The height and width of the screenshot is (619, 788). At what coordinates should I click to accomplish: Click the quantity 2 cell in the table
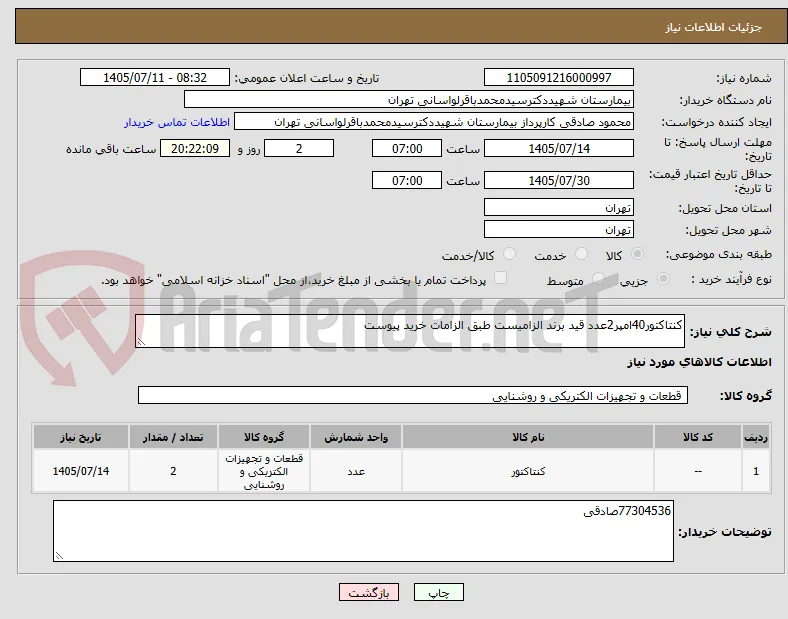173,471
